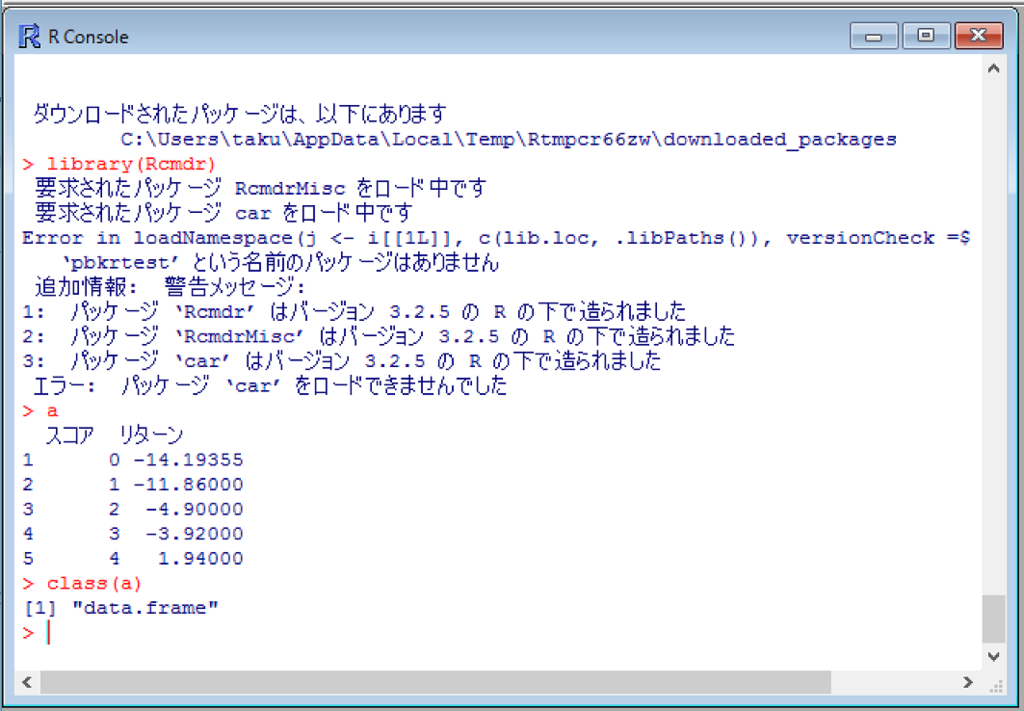This screenshot has width=1024, height=711.
Task: Click the 'class(a)' command line
Action: coord(82,583)
